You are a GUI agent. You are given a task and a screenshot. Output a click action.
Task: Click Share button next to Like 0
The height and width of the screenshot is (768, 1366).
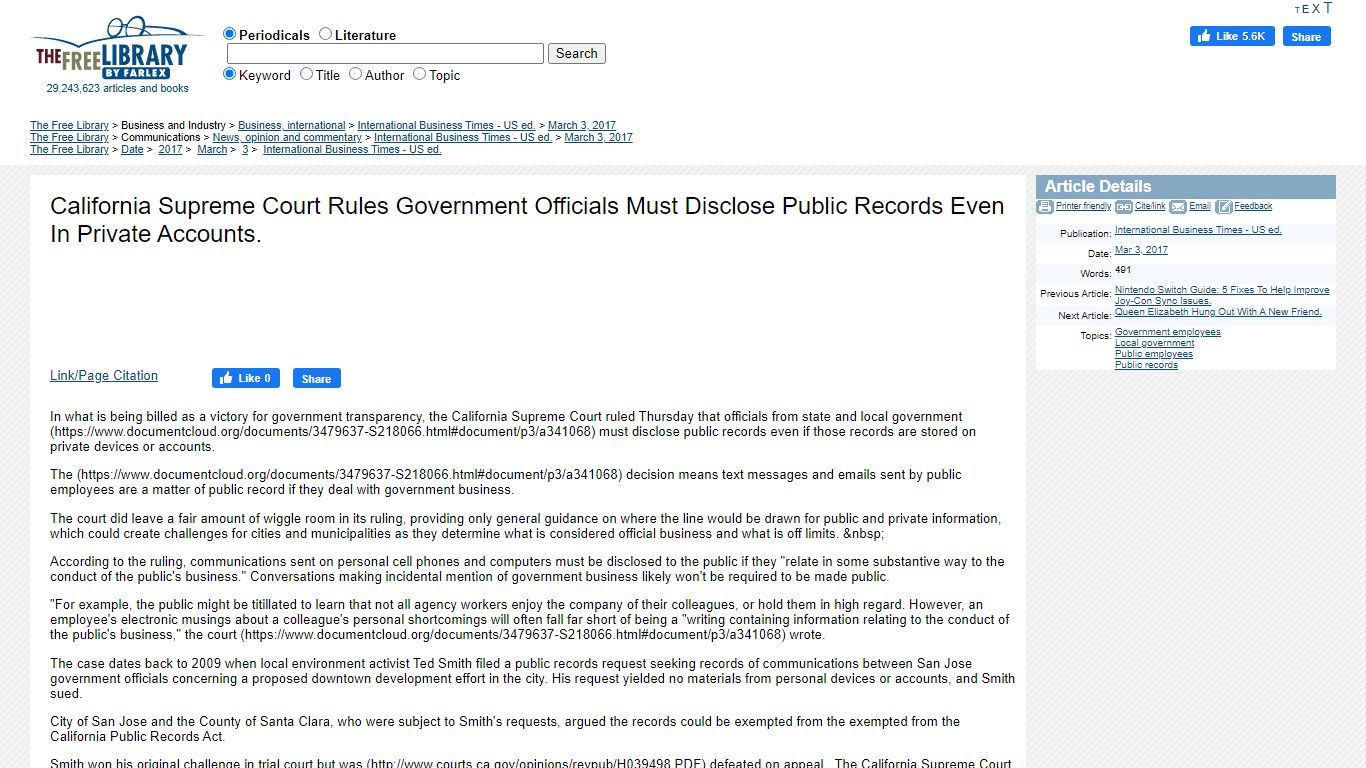point(316,378)
